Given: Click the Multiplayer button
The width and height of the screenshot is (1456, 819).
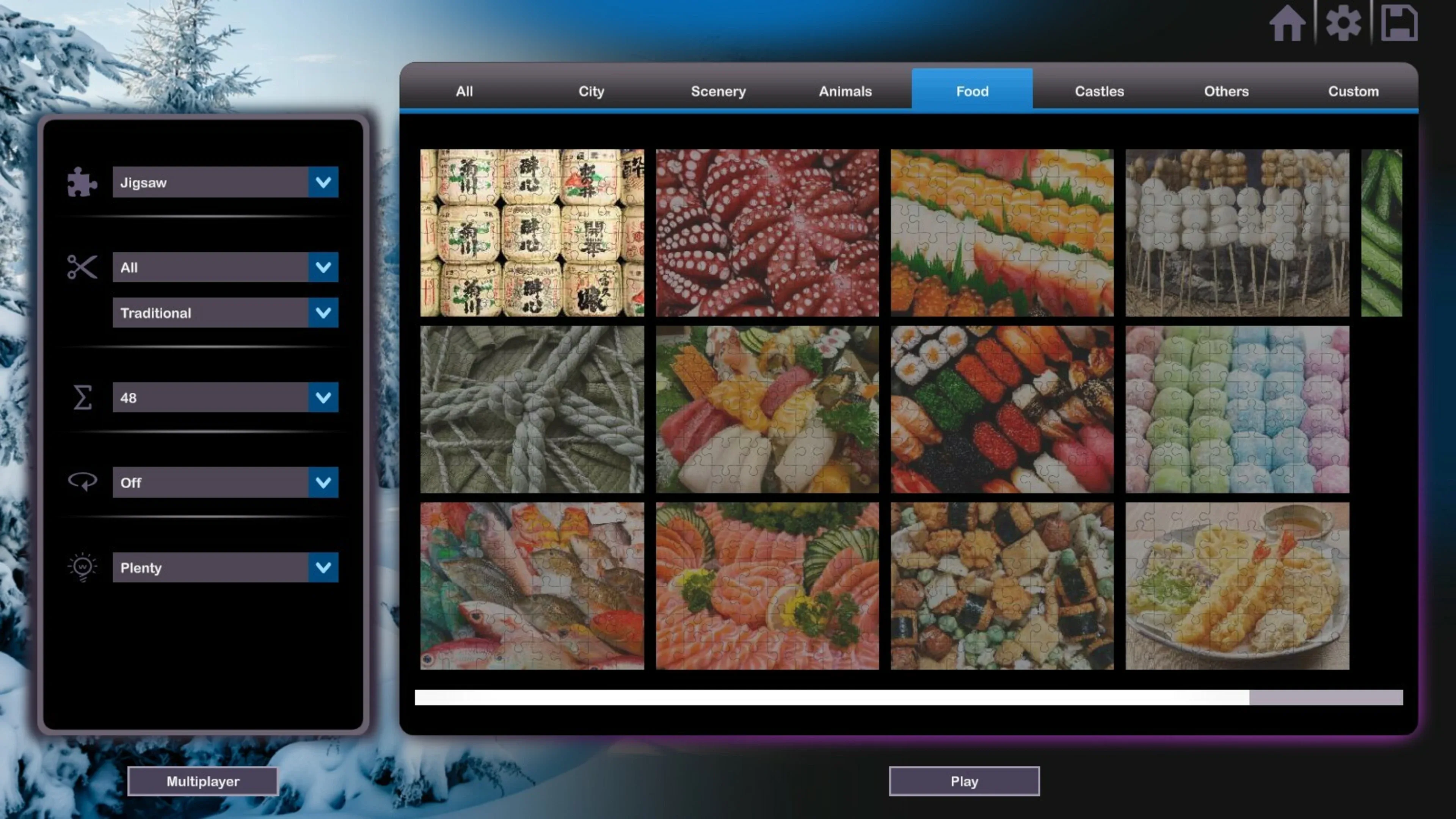Looking at the screenshot, I should tap(202, 781).
